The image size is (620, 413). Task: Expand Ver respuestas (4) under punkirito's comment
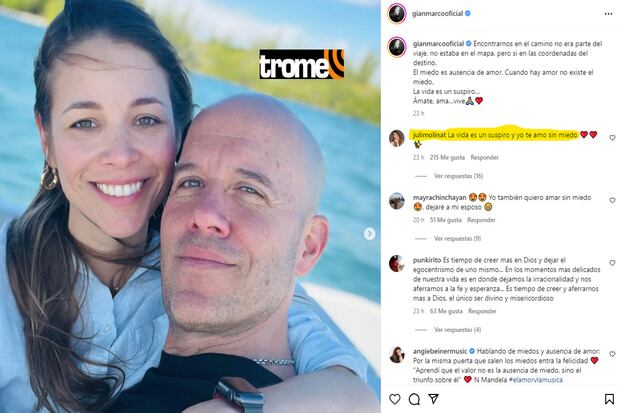pyautogui.click(x=457, y=329)
